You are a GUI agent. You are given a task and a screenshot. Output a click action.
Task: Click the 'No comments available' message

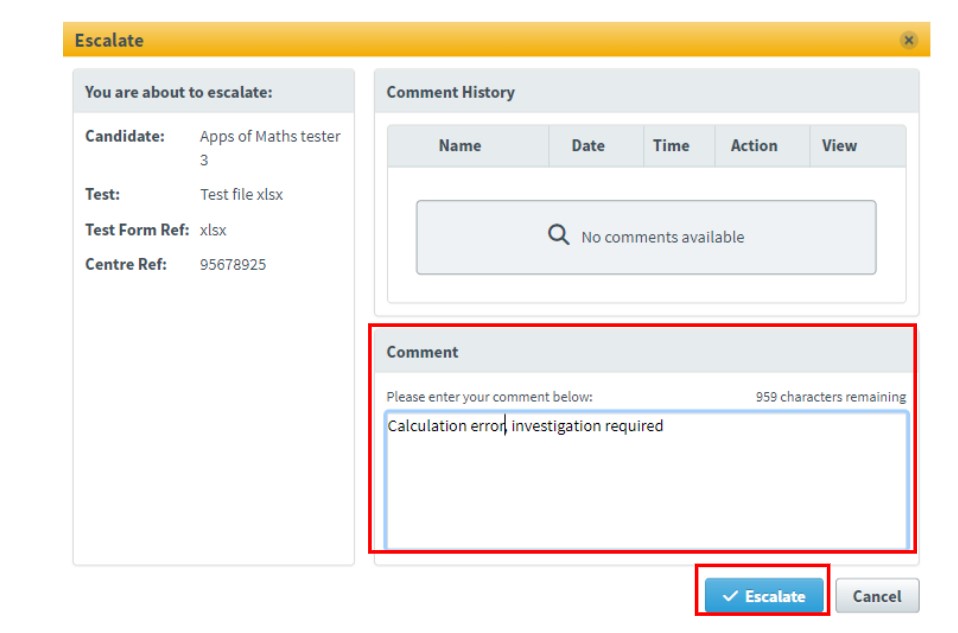[x=662, y=238]
